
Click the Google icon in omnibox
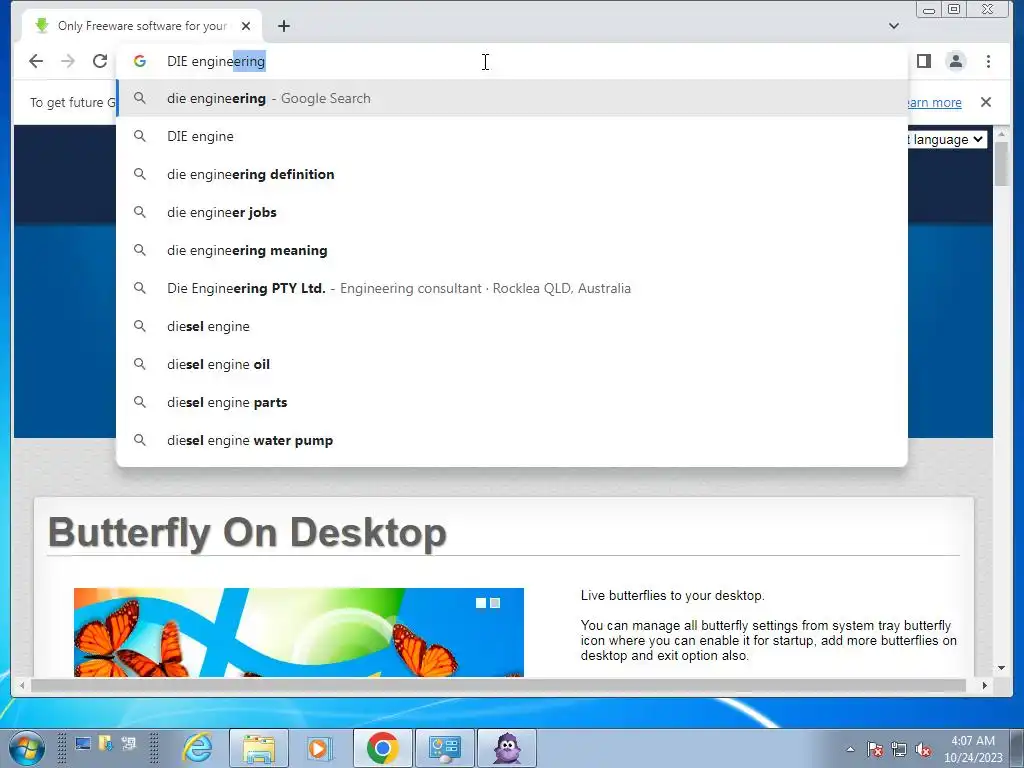pos(139,61)
